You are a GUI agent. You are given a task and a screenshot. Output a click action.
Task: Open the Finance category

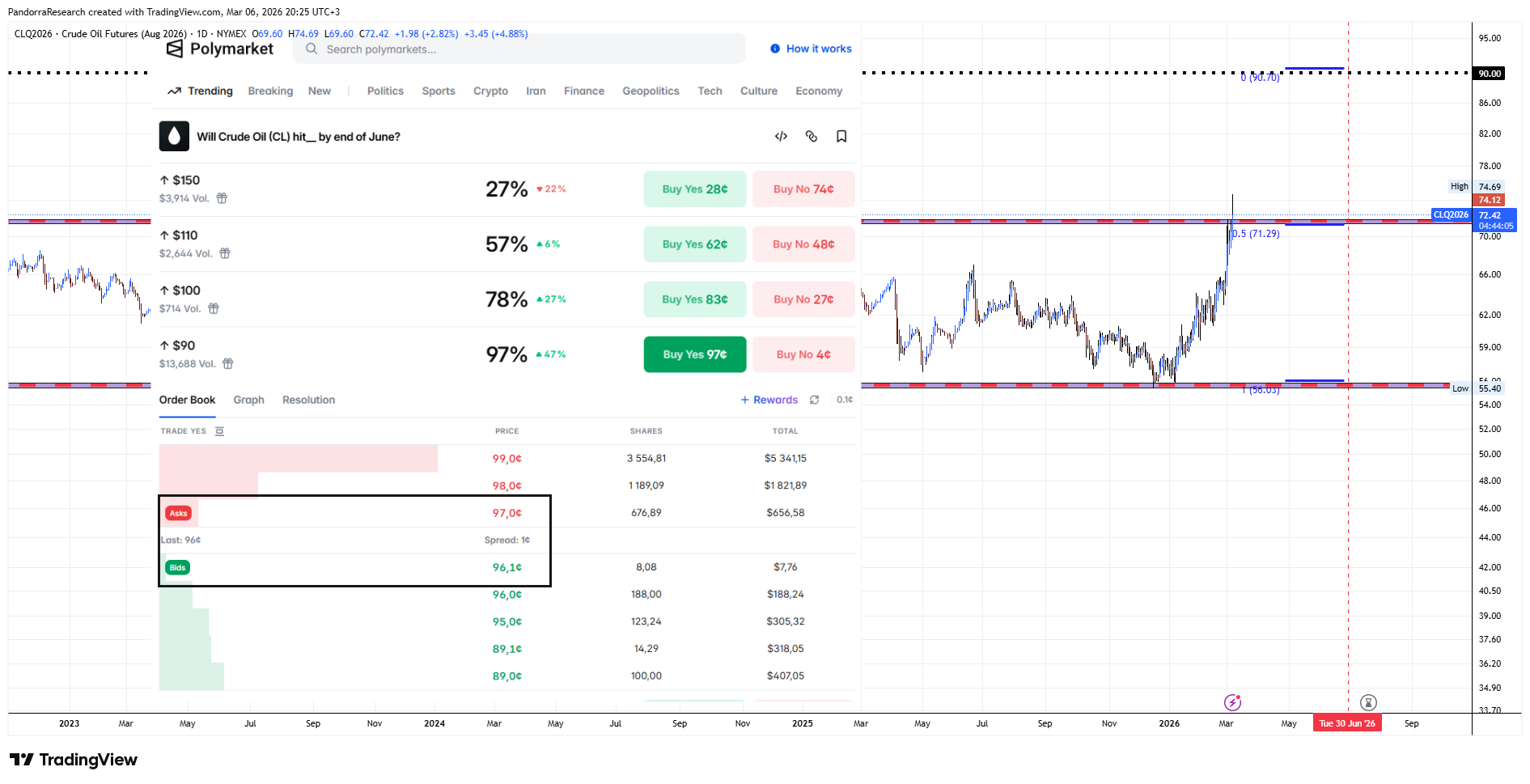pyautogui.click(x=584, y=91)
